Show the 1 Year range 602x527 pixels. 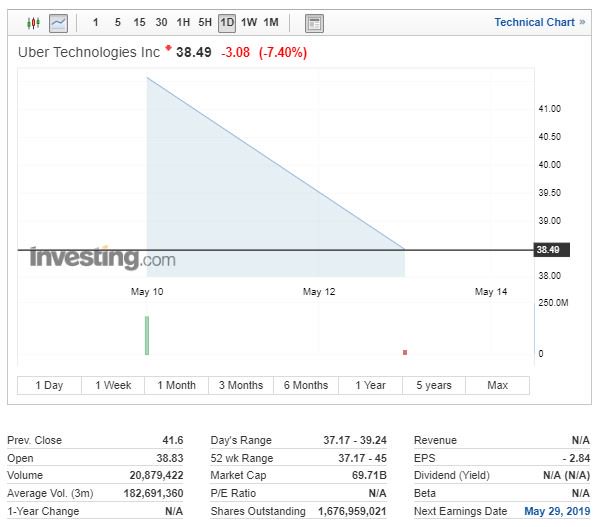[x=370, y=385]
